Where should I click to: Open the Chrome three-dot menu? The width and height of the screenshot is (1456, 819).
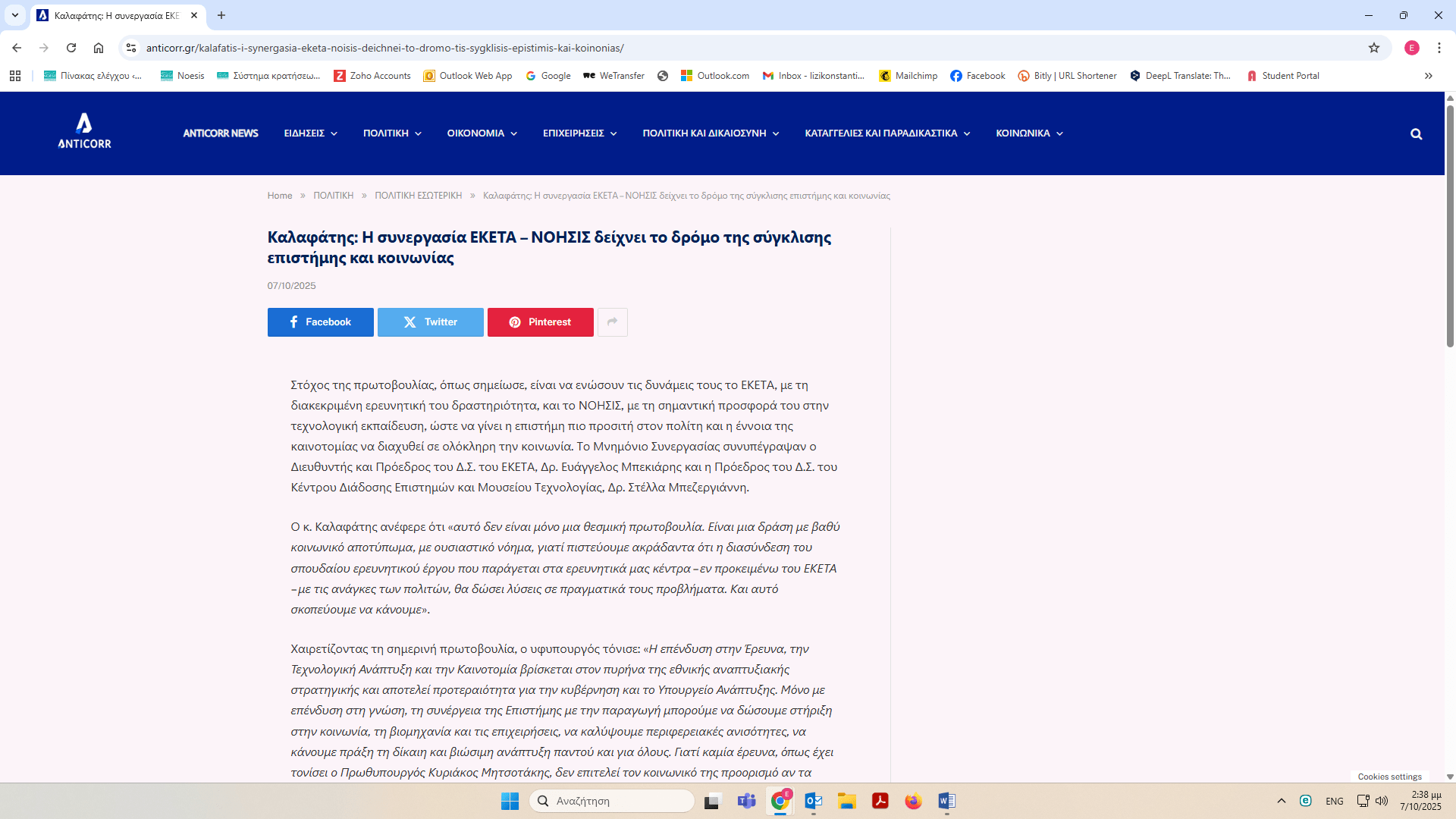point(1439,48)
